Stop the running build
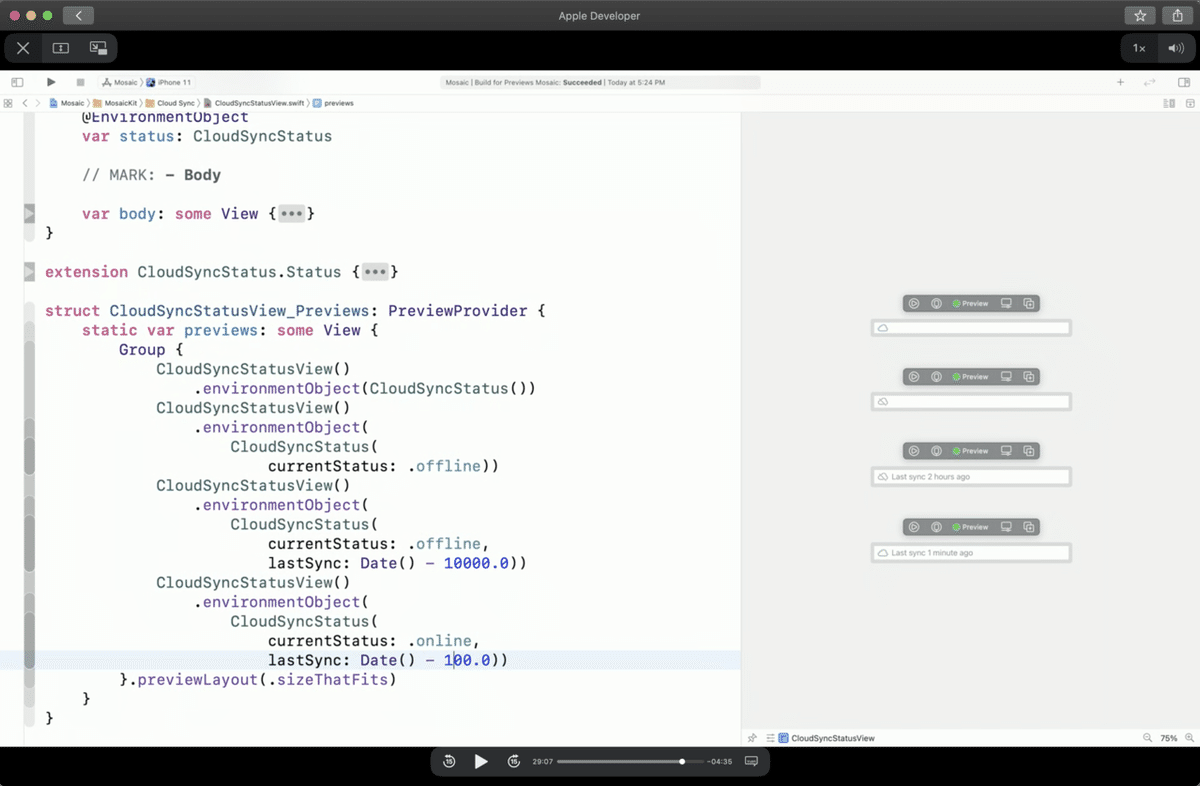 click(x=80, y=82)
